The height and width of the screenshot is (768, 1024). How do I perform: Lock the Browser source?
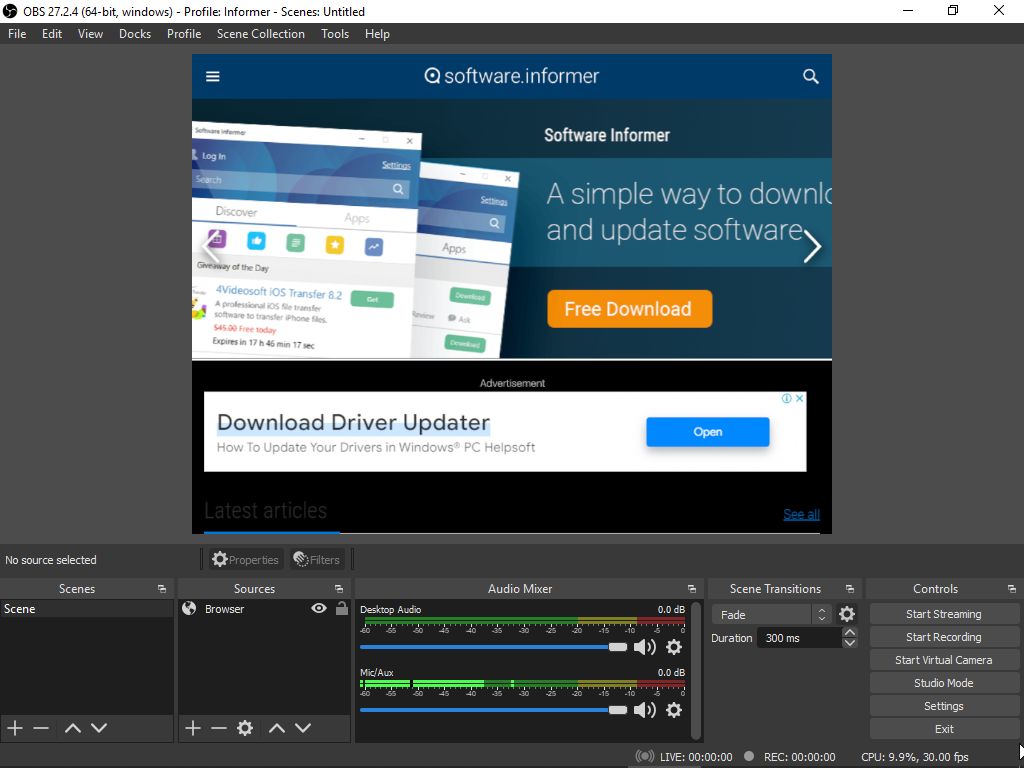[341, 608]
